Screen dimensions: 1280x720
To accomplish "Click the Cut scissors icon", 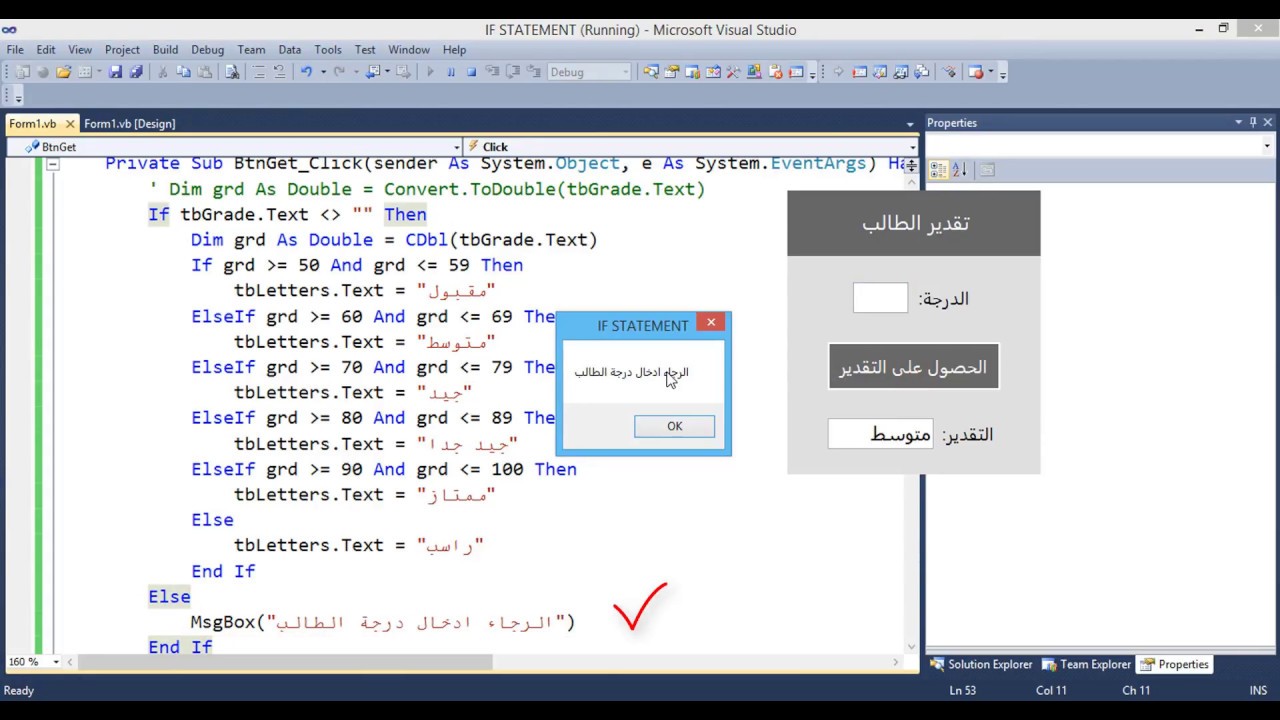I will click(x=162, y=72).
